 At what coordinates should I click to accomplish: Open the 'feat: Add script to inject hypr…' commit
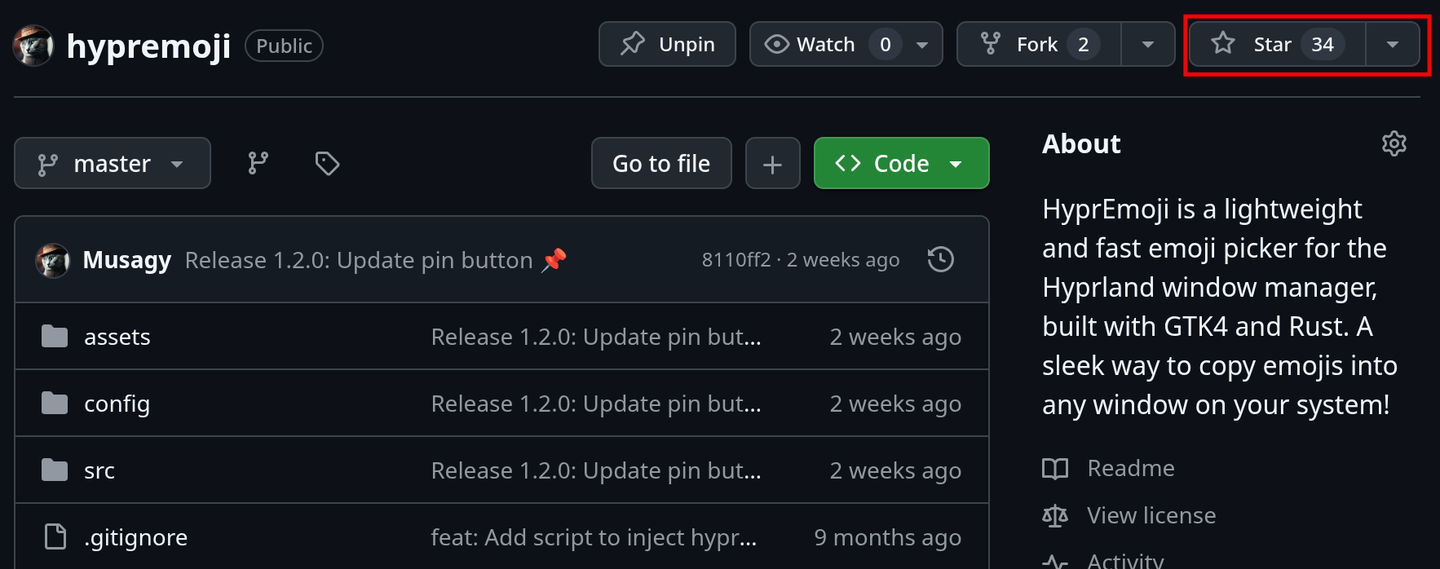pyautogui.click(x=594, y=537)
